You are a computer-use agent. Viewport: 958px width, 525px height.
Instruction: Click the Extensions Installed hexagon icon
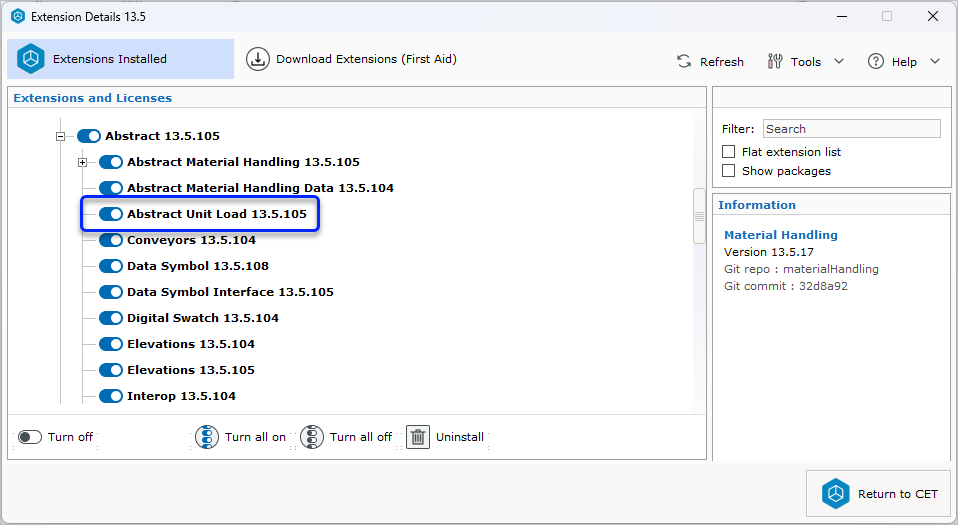pyautogui.click(x=31, y=59)
